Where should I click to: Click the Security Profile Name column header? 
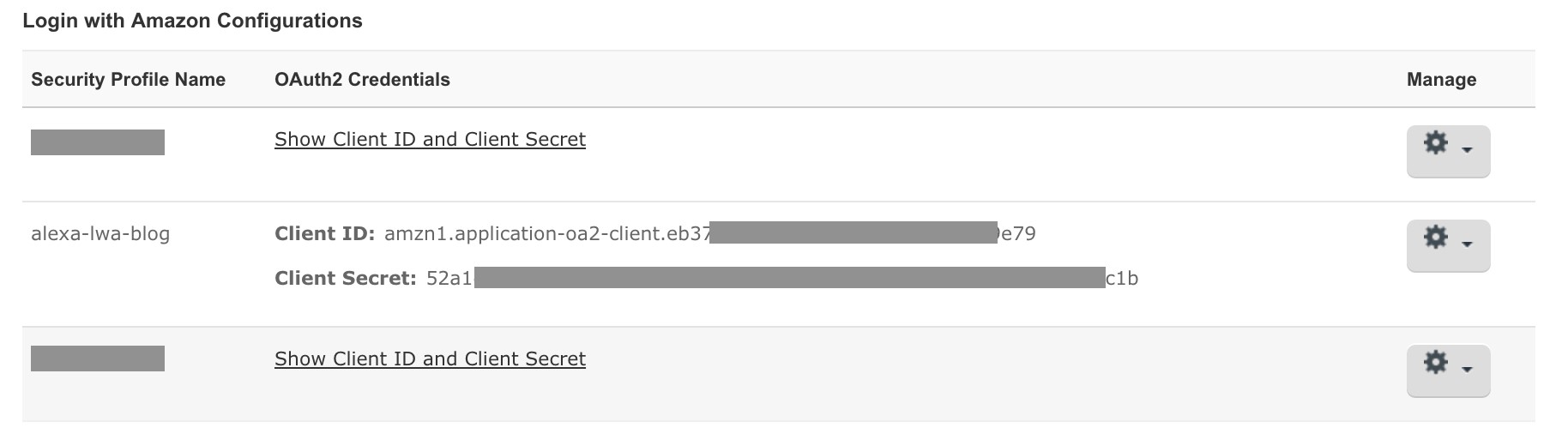[x=128, y=80]
